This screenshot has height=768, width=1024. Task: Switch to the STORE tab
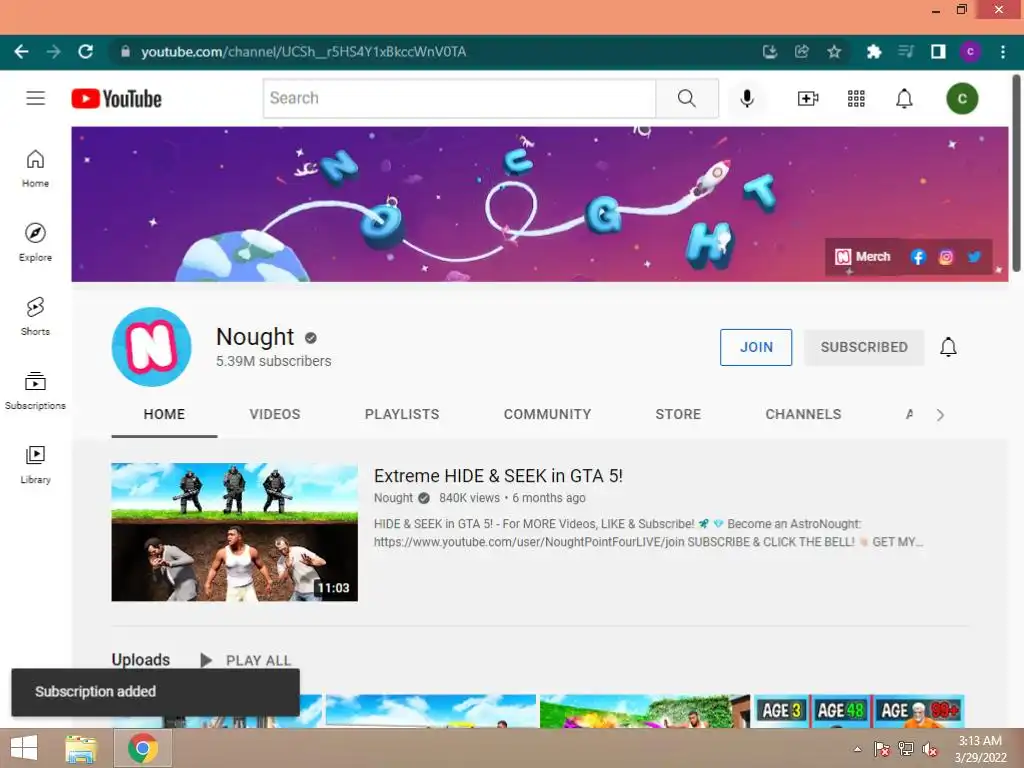click(x=678, y=414)
